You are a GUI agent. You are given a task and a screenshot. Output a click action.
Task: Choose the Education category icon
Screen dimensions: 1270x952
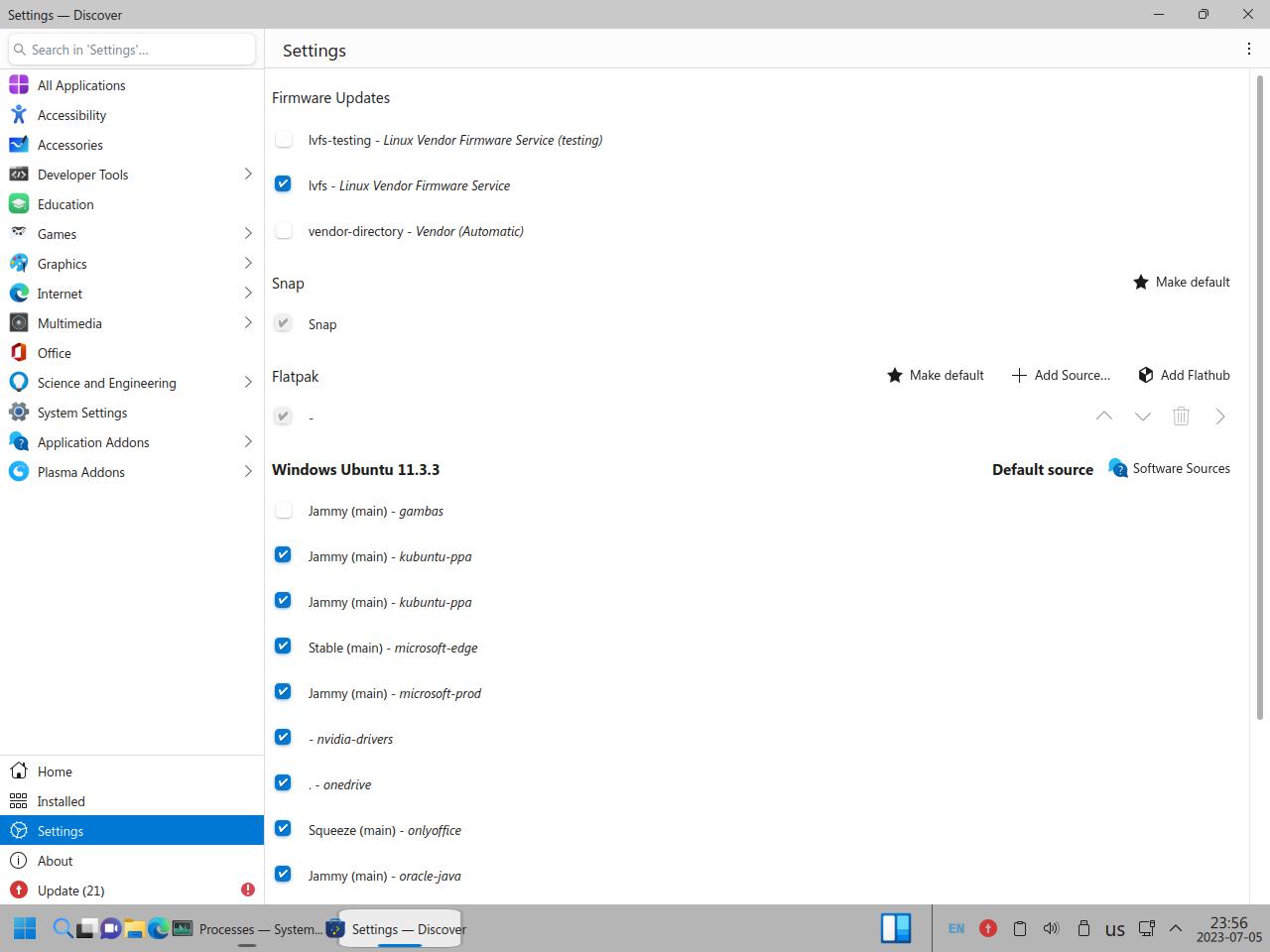19,204
